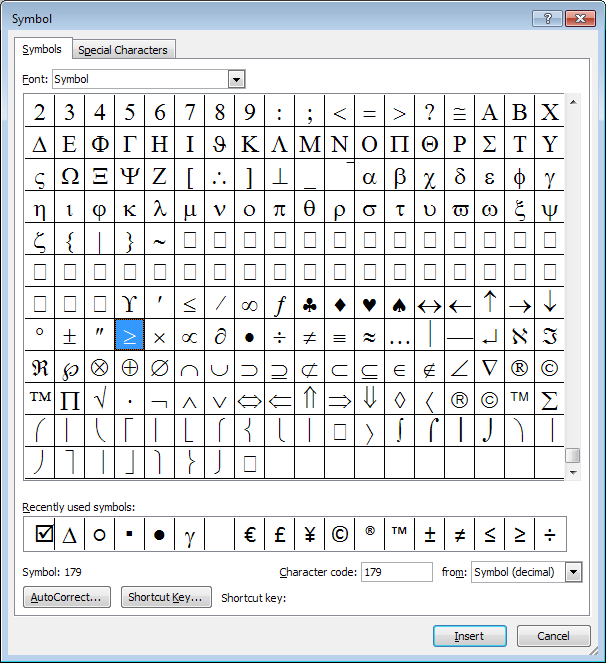Select the therefore (three dots) symbol
Image resolution: width=606 pixels, height=663 pixels.
coord(219,175)
